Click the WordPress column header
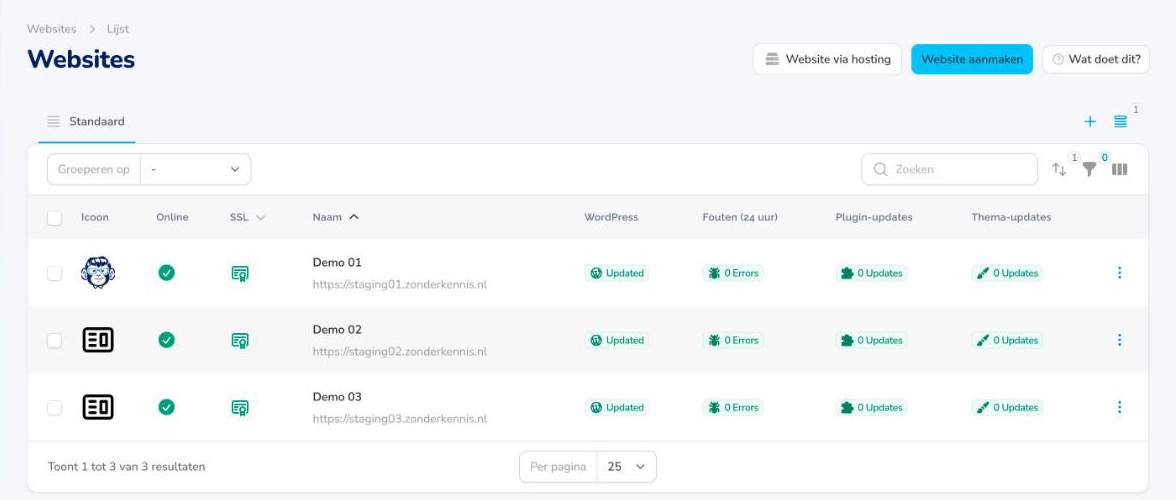This screenshot has height=500, width=1176. click(611, 217)
